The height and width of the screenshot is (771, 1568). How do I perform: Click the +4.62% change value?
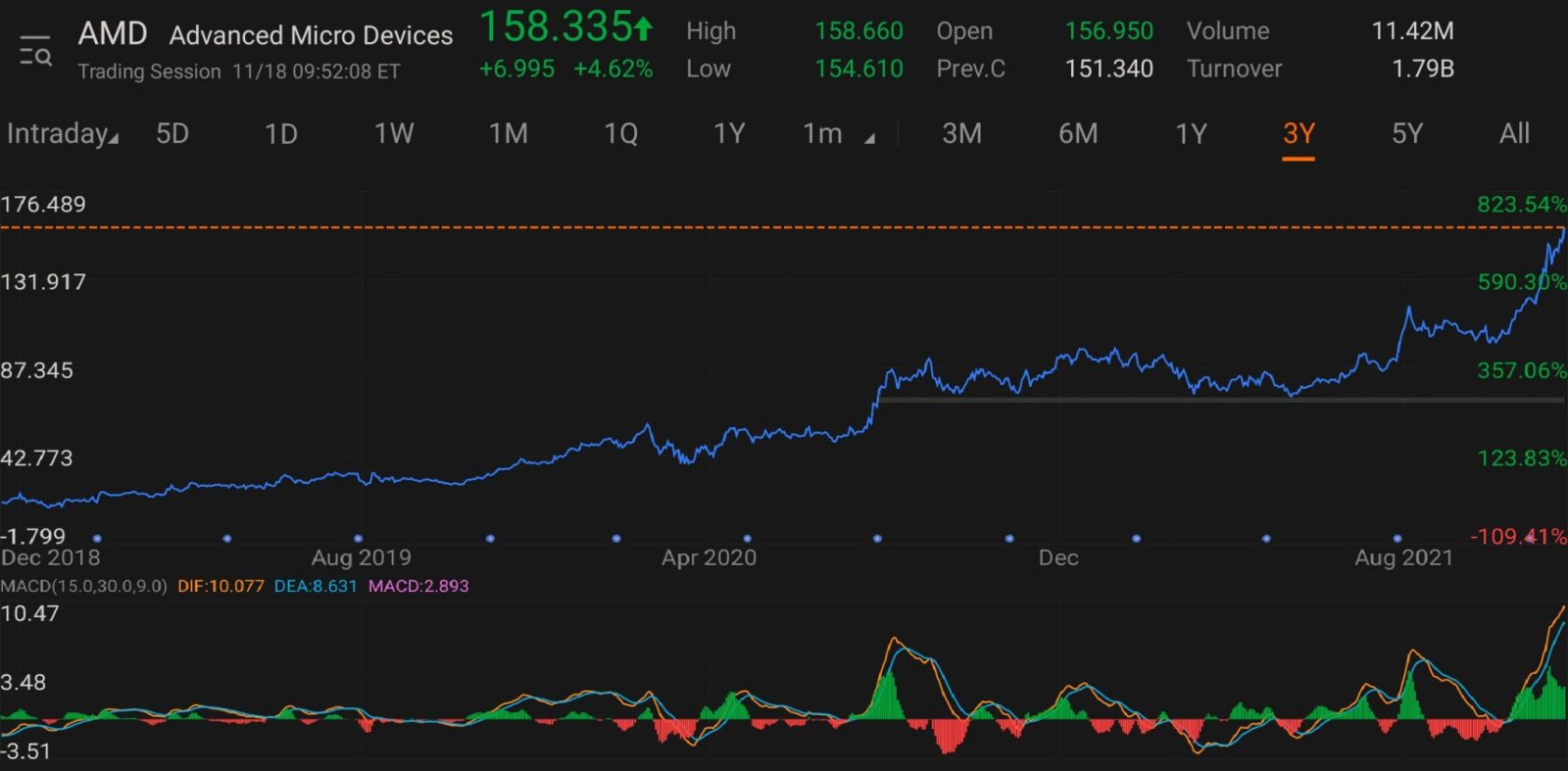coord(613,69)
